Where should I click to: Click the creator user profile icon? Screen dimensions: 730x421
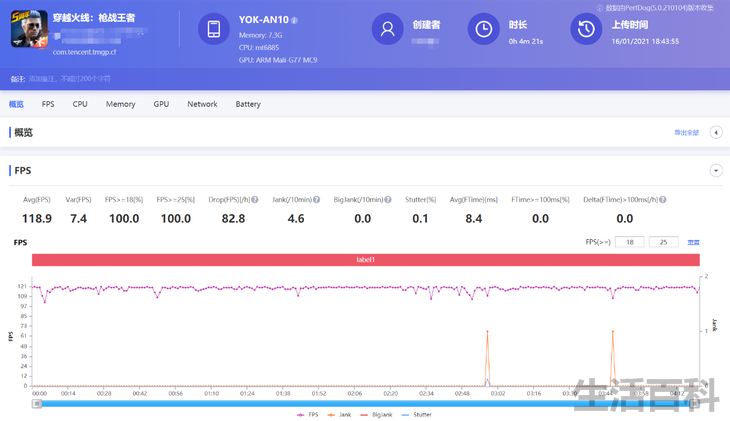click(387, 29)
